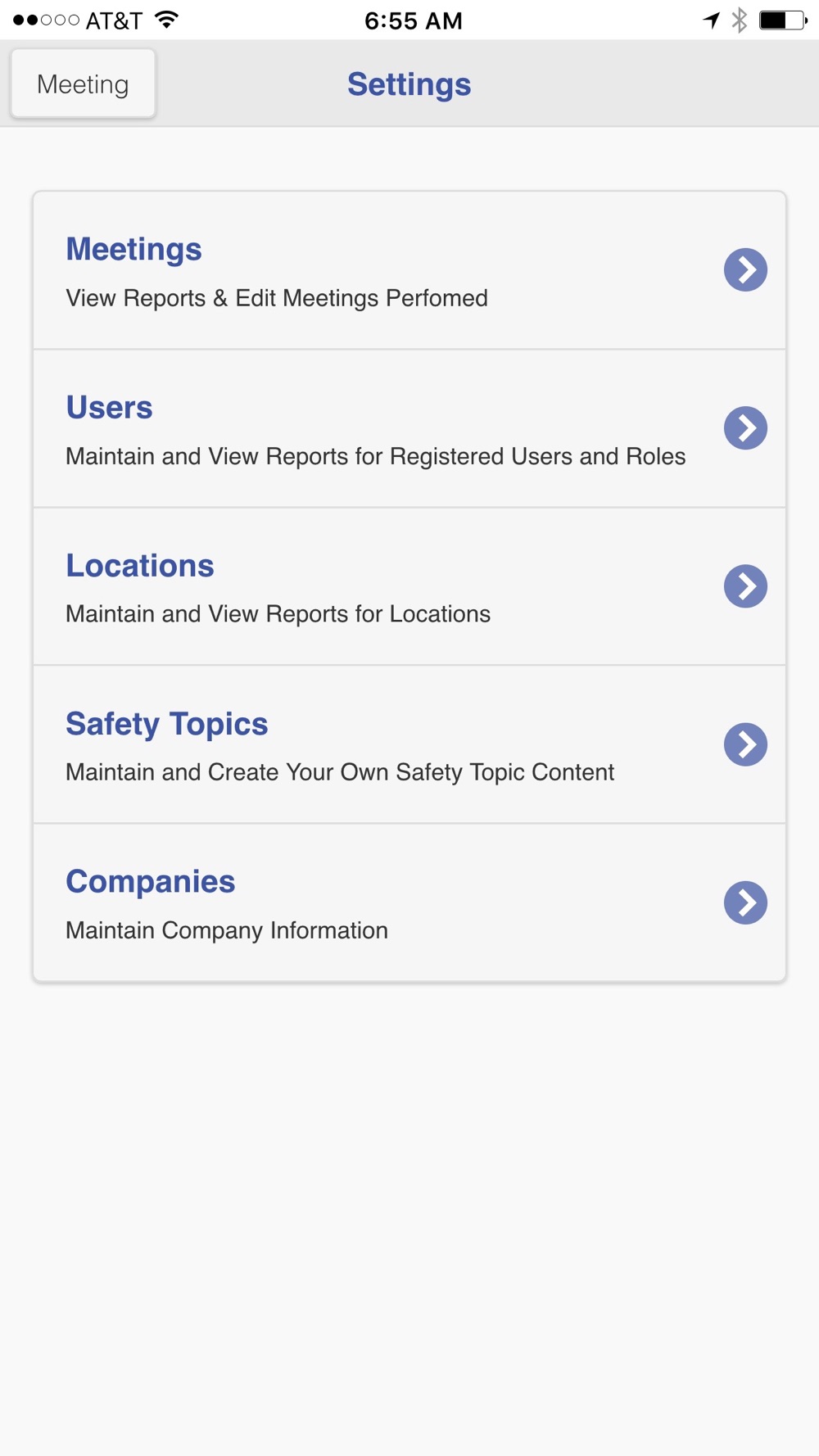This screenshot has width=819, height=1456.
Task: Tap the Meeting back button
Action: click(x=83, y=84)
